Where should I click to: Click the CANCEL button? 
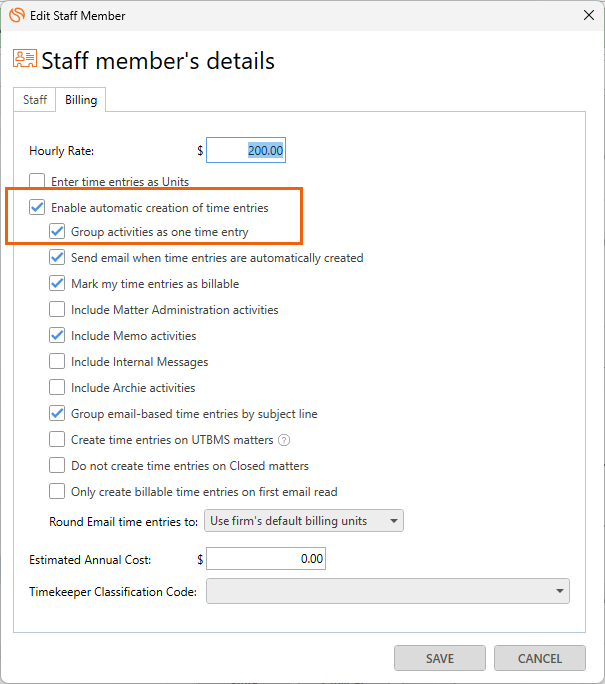(540, 658)
